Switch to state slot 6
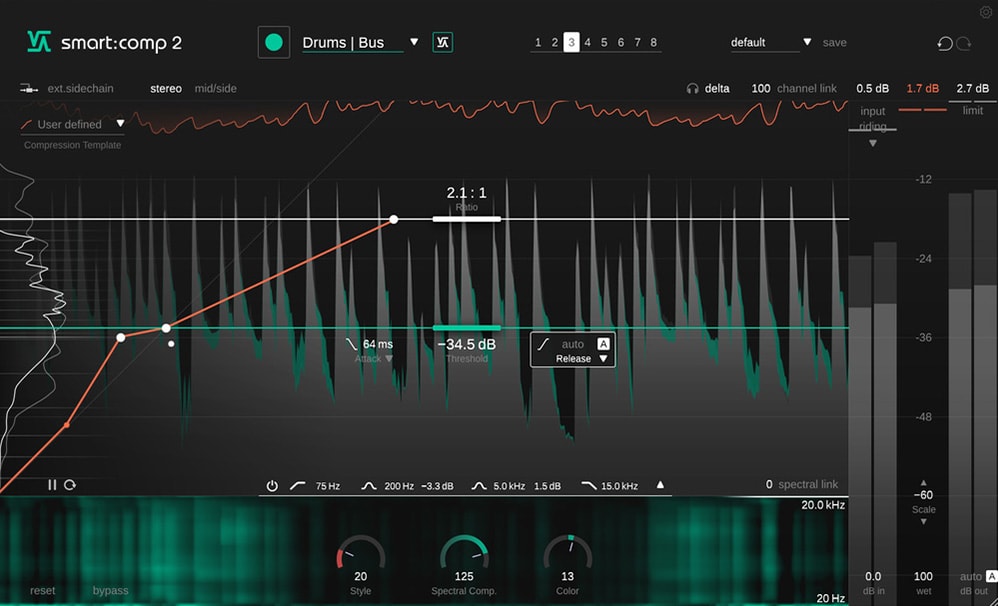 click(621, 43)
